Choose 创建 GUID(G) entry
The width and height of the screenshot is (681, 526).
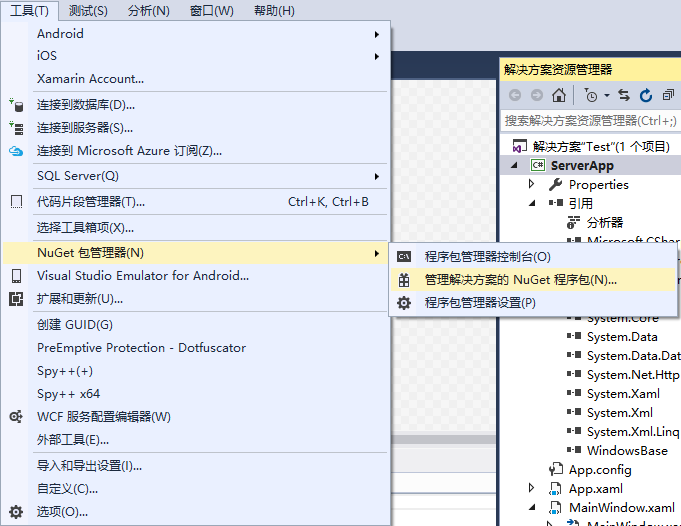pyautogui.click(x=196, y=325)
